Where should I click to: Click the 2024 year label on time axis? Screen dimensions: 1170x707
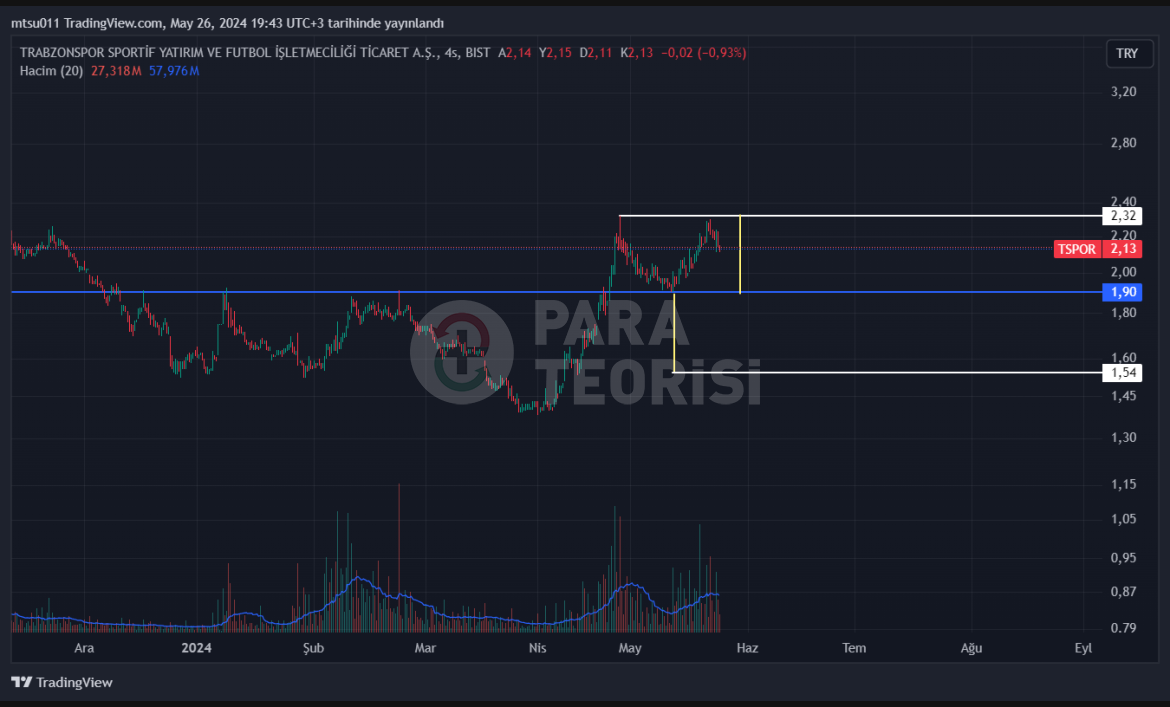coord(196,648)
